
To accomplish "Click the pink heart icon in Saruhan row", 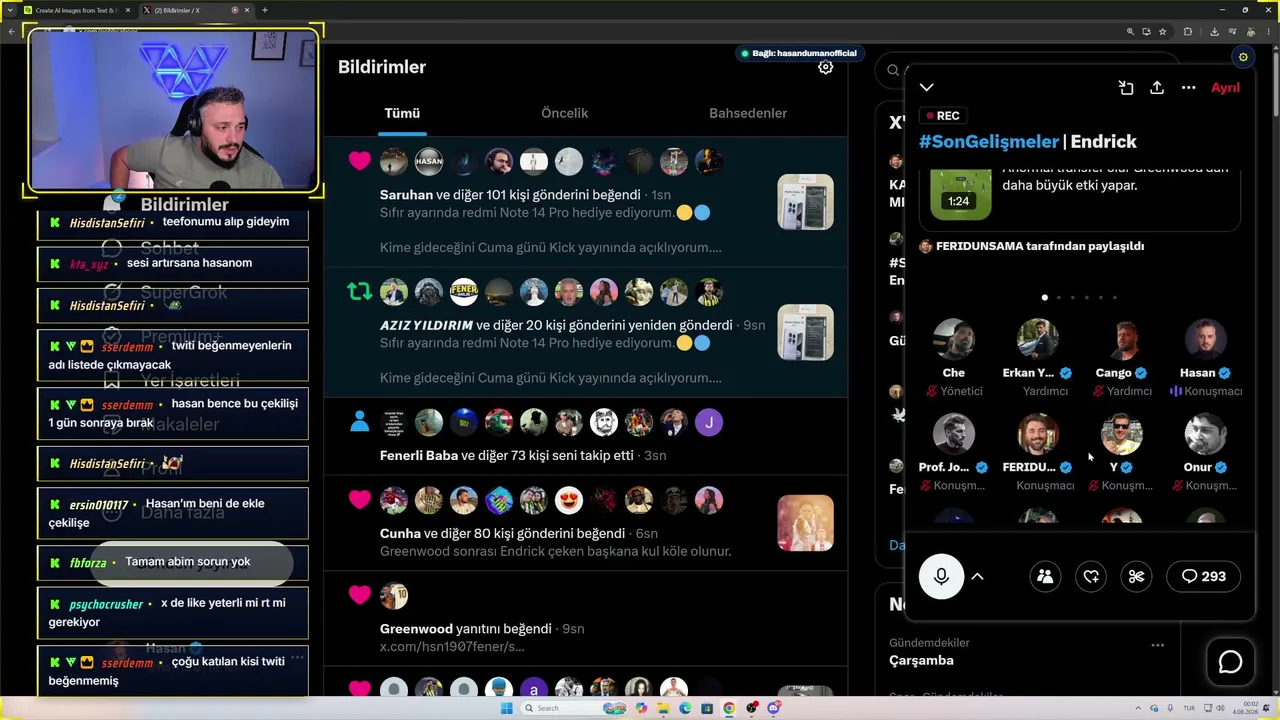I will (x=359, y=161).
